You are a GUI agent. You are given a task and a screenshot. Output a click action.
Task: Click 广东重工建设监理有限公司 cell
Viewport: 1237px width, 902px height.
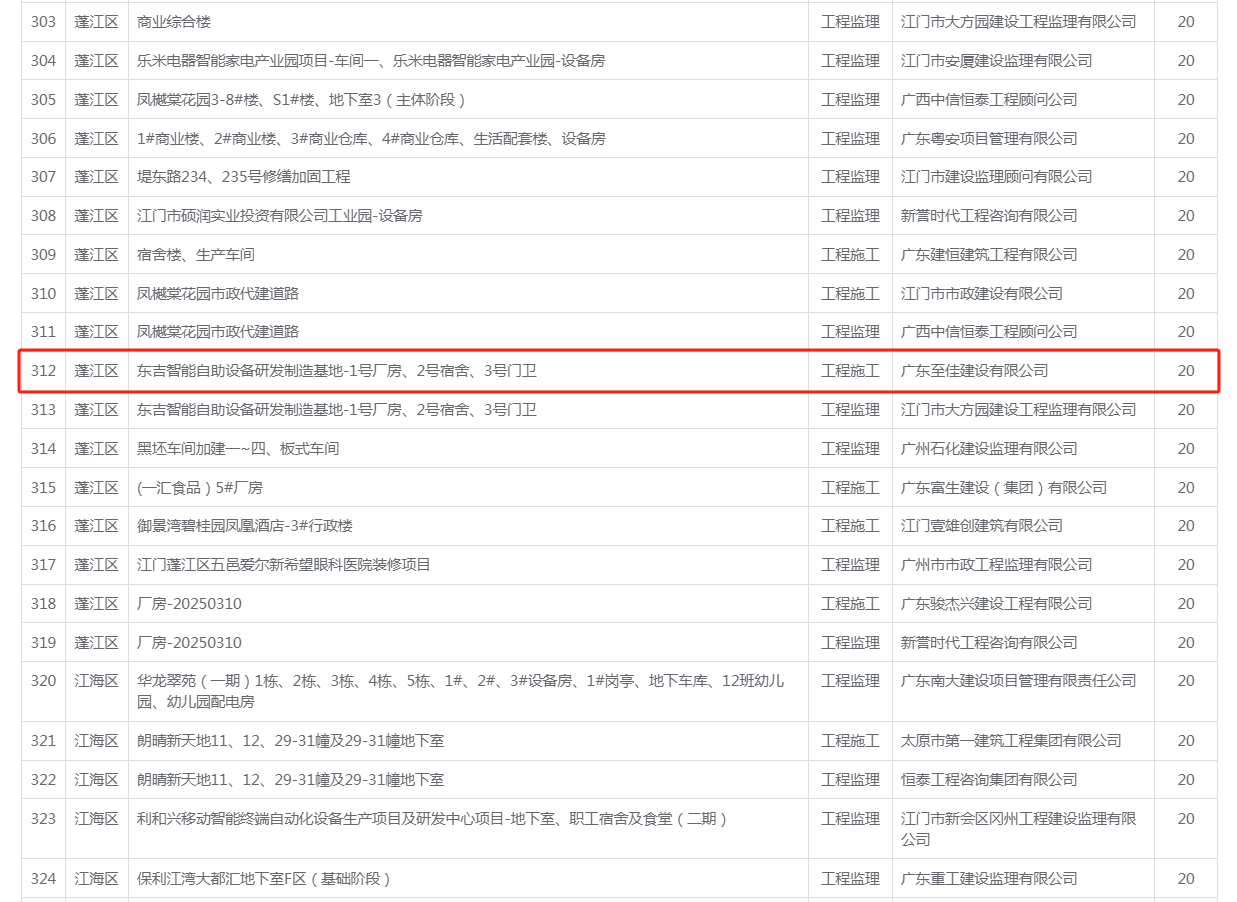[989, 879]
